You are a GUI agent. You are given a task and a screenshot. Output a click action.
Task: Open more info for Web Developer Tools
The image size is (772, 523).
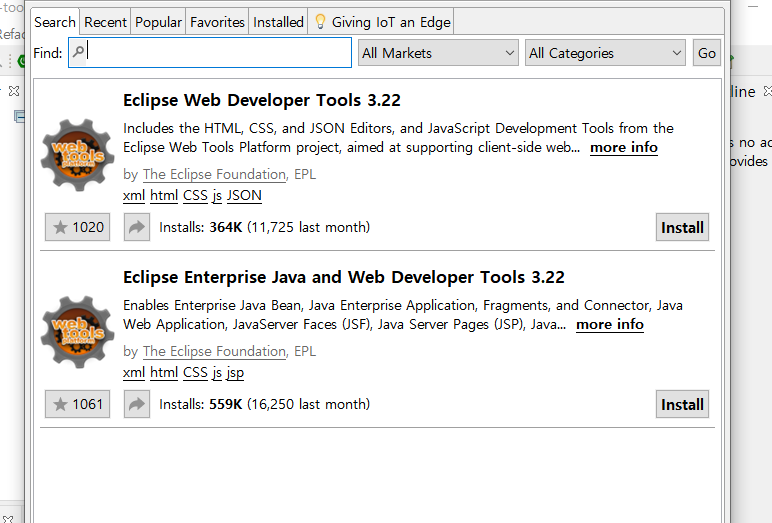pyautogui.click(x=624, y=147)
